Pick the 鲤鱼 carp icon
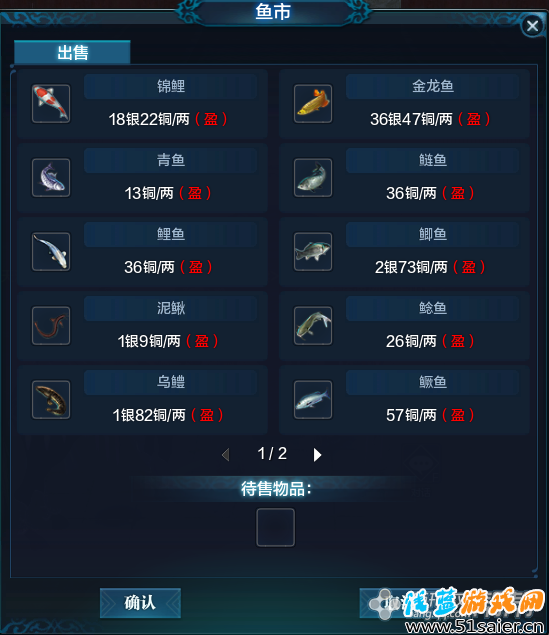This screenshot has width=549, height=635. tap(51, 251)
